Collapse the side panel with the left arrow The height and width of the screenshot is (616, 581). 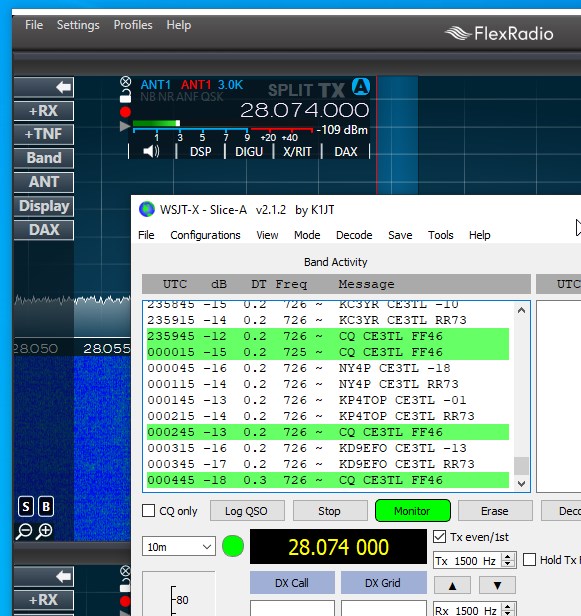pyautogui.click(x=44, y=87)
